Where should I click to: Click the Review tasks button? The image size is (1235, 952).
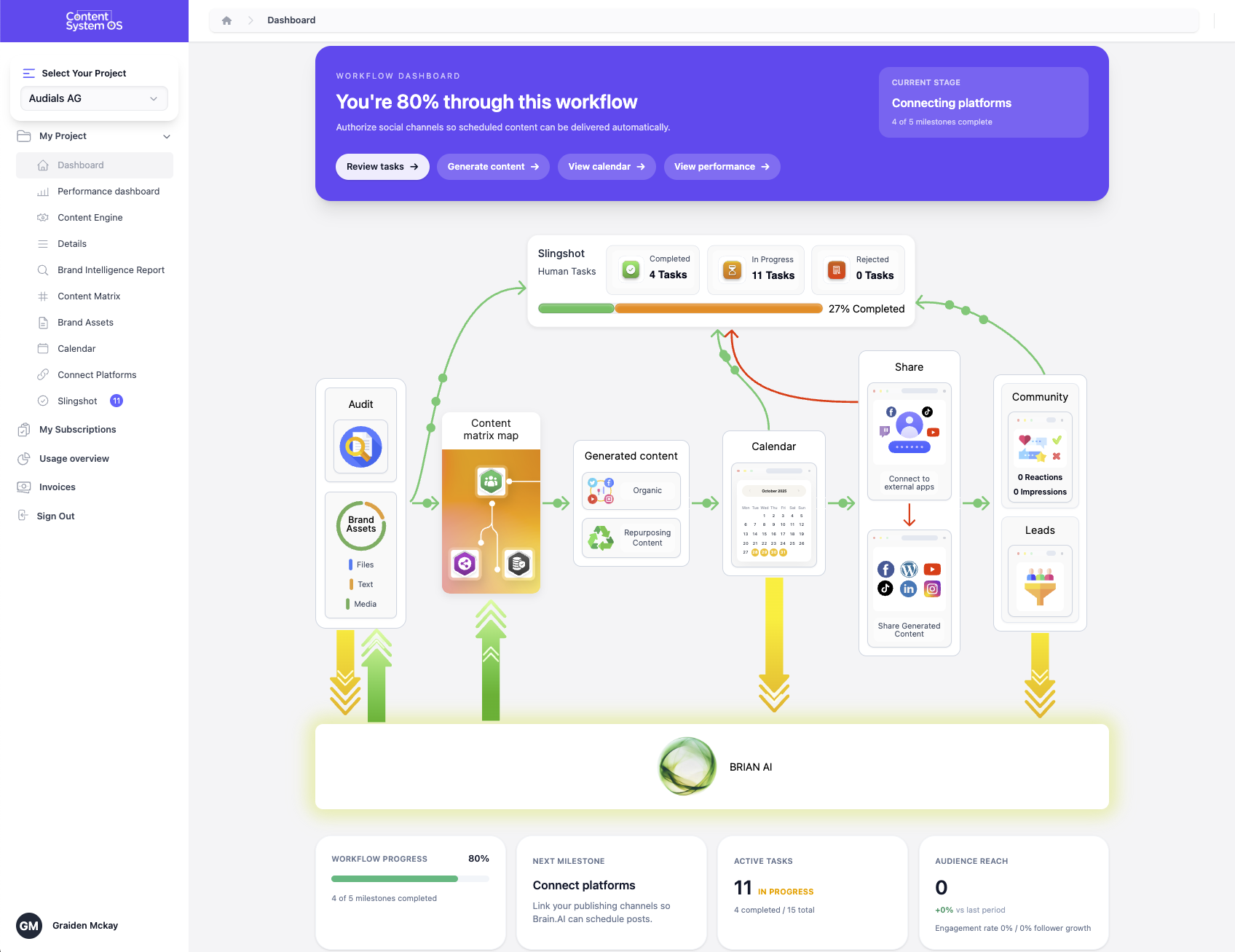point(382,167)
